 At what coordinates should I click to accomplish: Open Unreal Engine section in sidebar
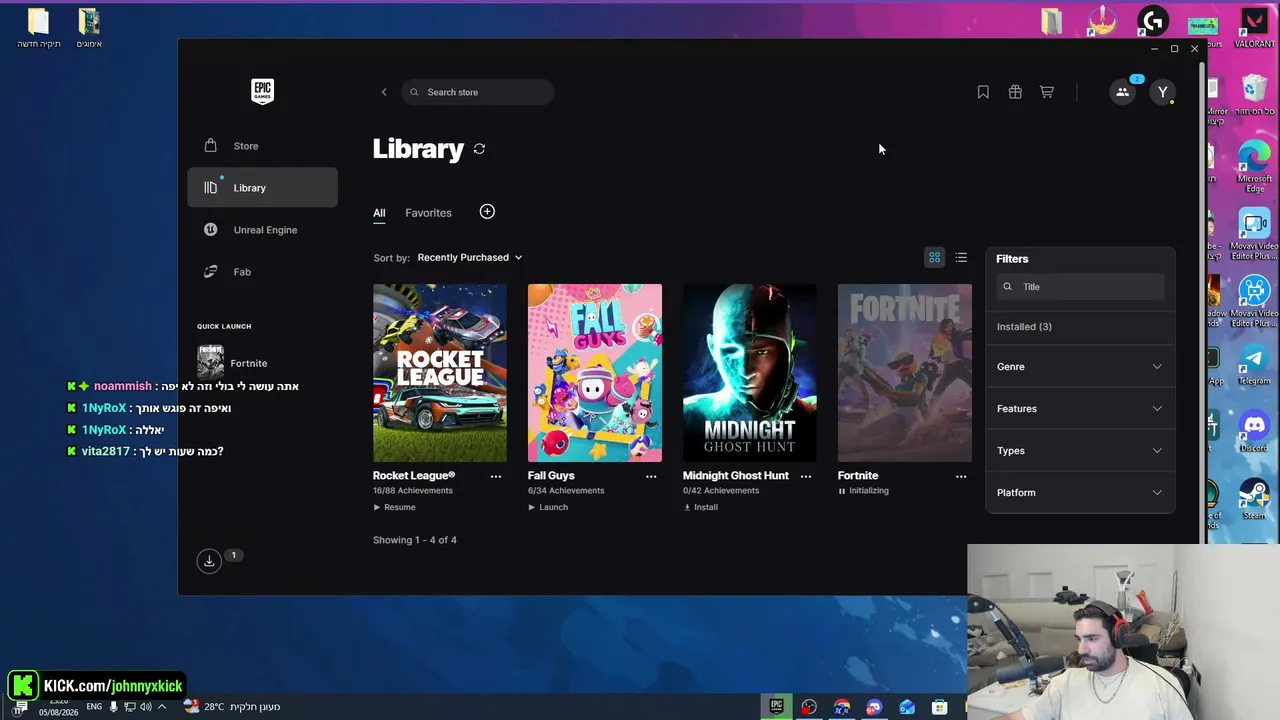pos(262,230)
